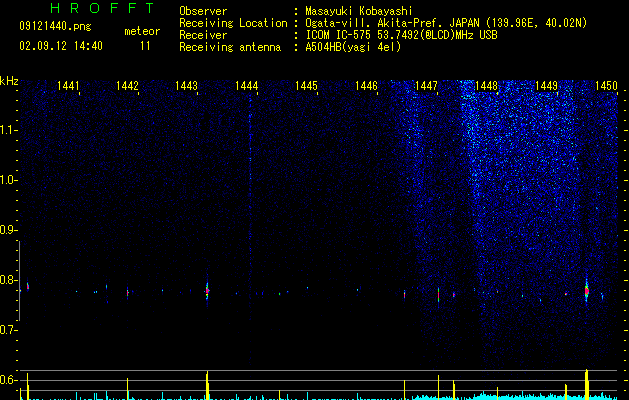
Task: Click the 'Observer' field label
Action: click(x=203, y=11)
